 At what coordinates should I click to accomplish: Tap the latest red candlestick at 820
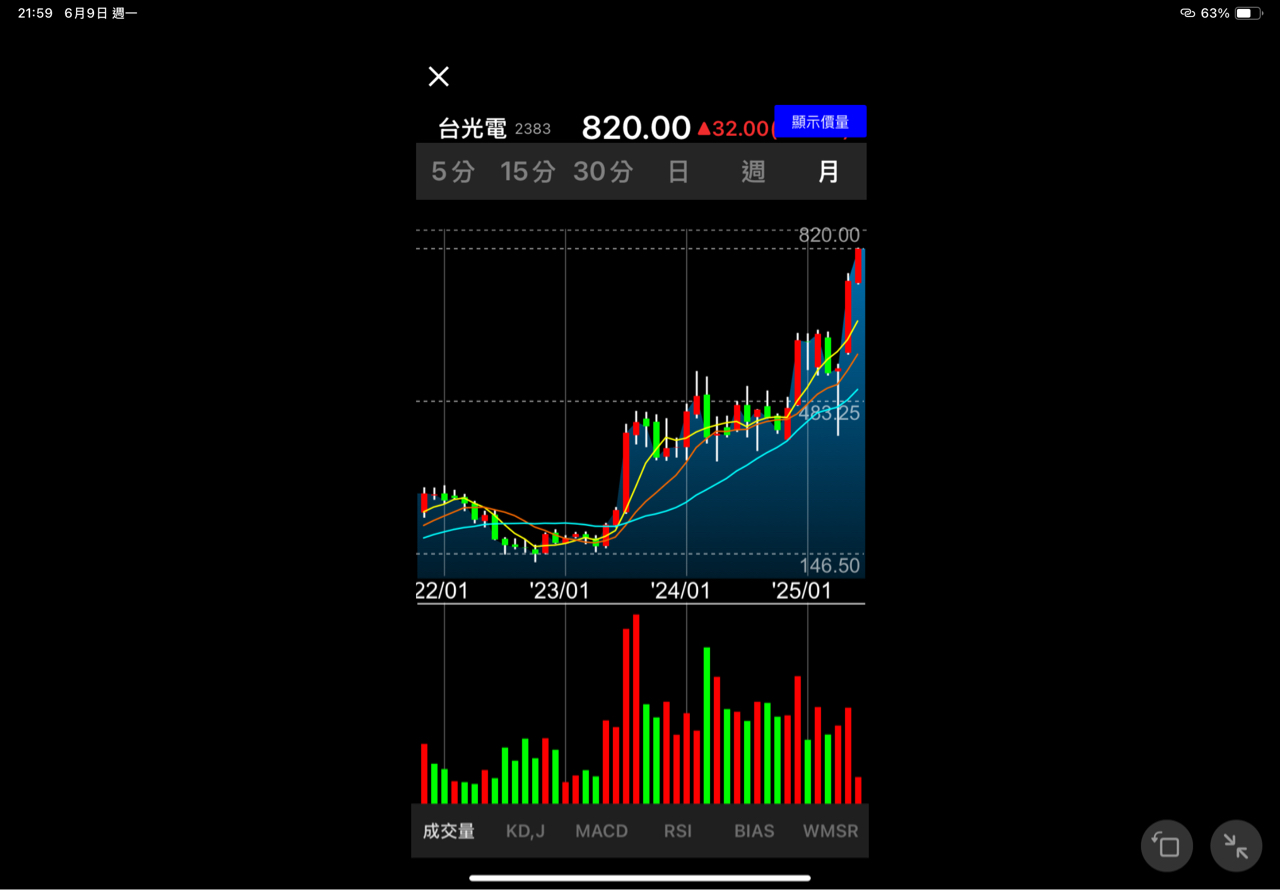859,265
